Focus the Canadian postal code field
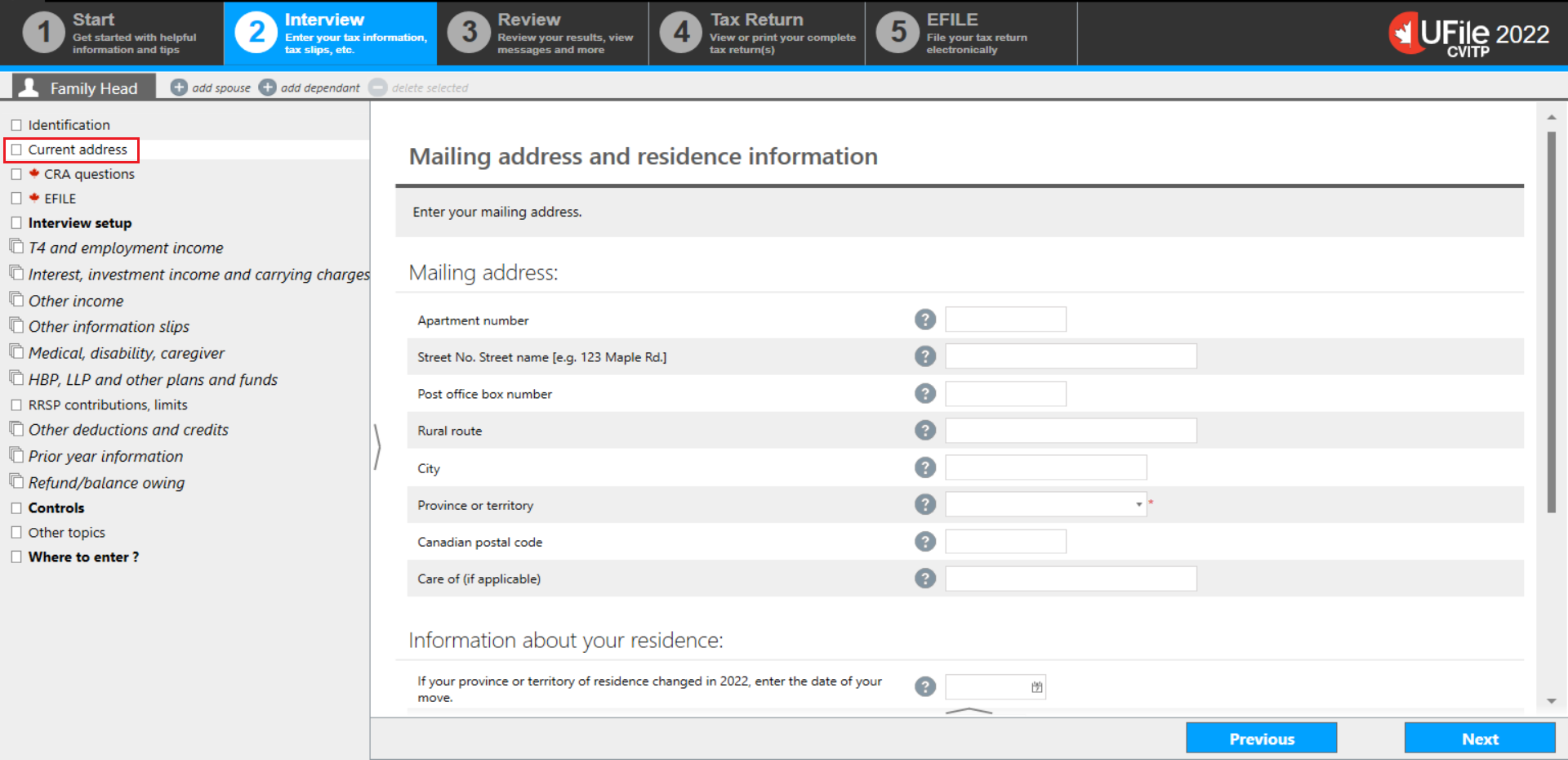1568x760 pixels. pos(1005,542)
